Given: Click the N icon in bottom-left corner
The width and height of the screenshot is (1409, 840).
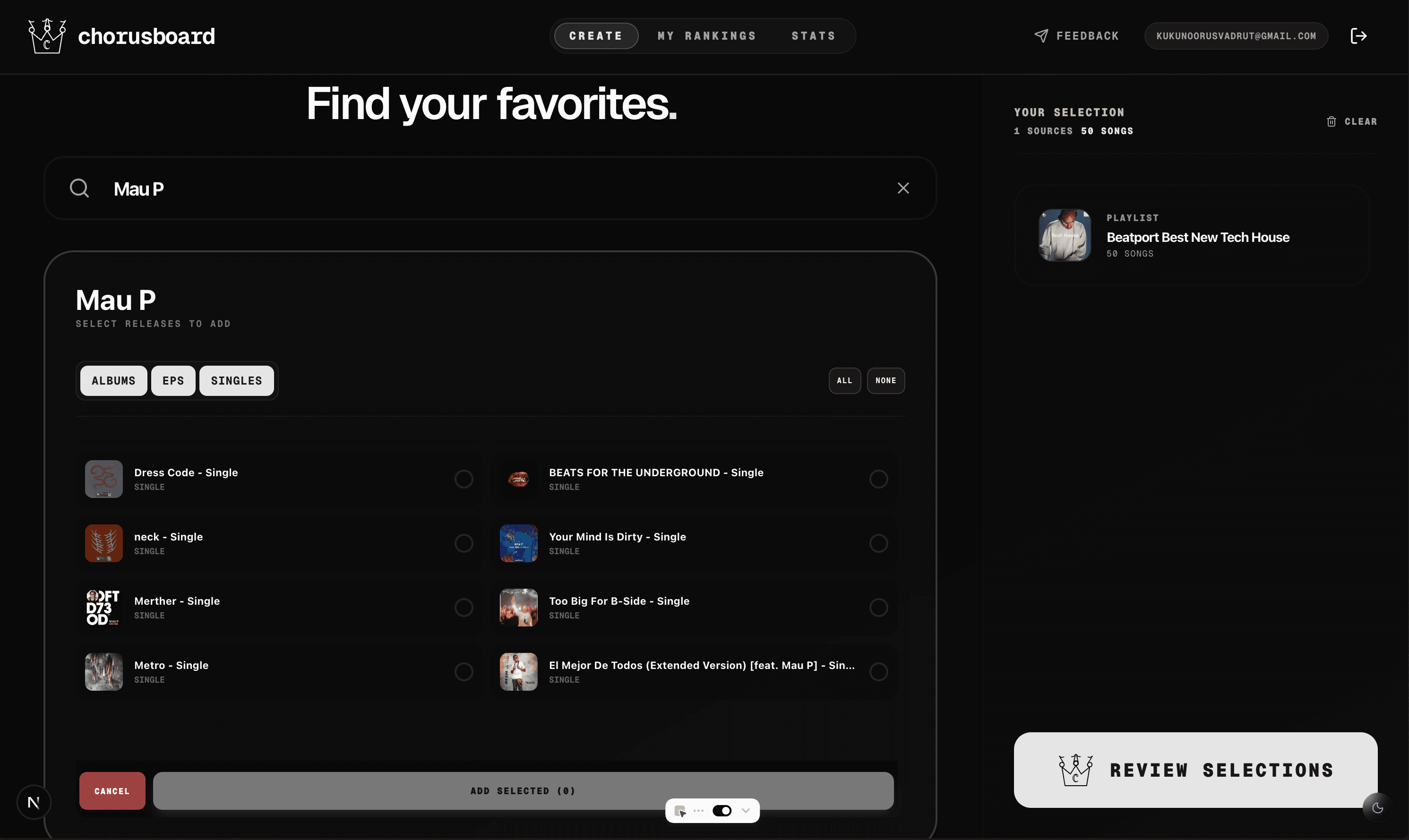Looking at the screenshot, I should tap(34, 802).
